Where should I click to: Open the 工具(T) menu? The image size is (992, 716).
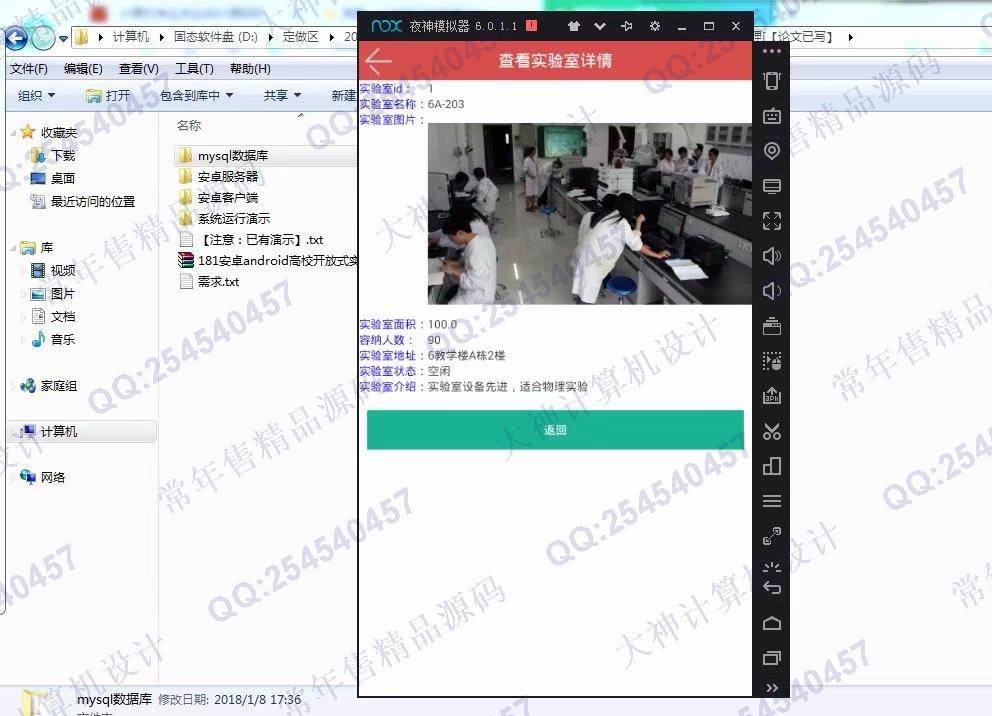194,69
